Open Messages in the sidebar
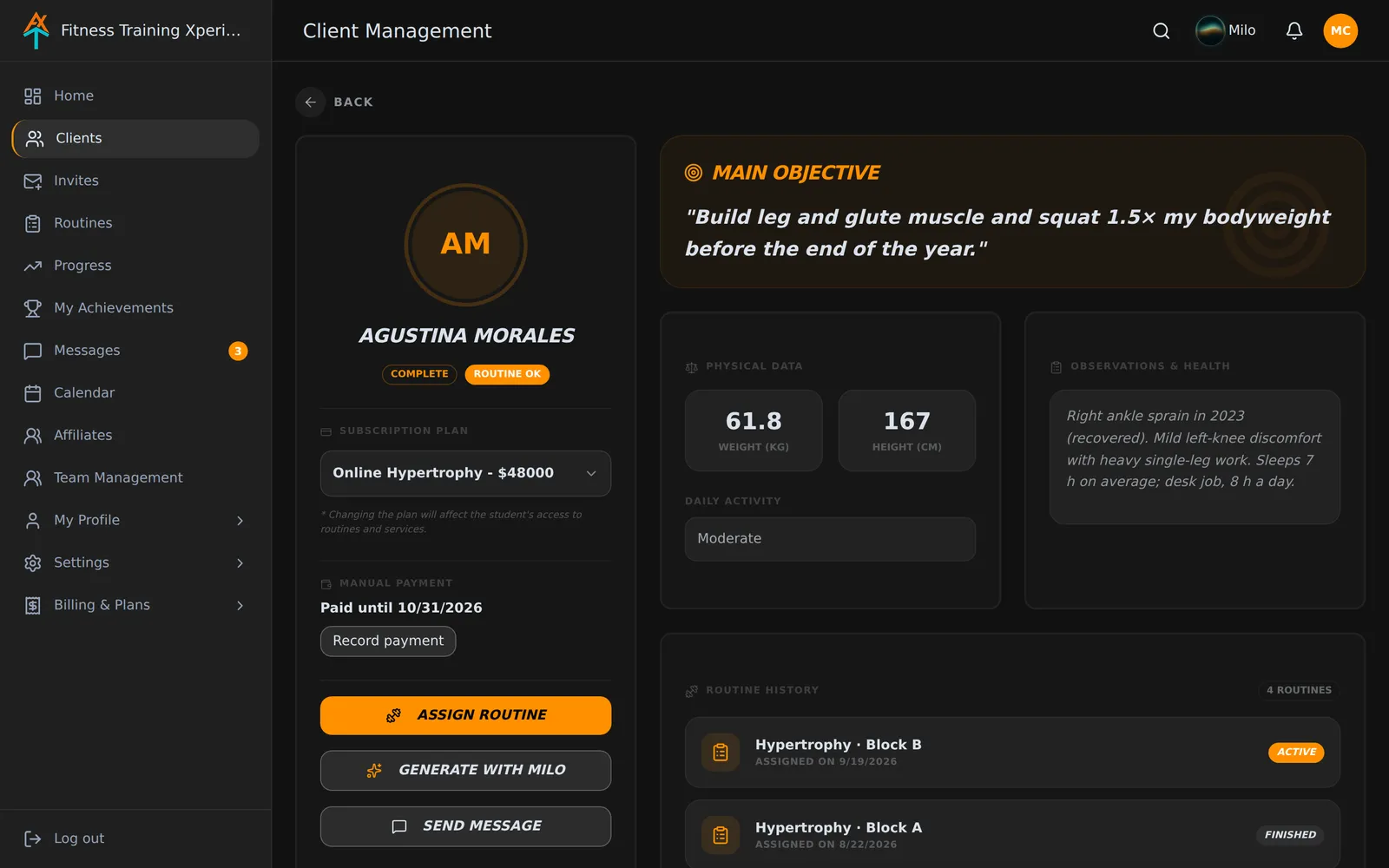1389x868 pixels. (135, 351)
